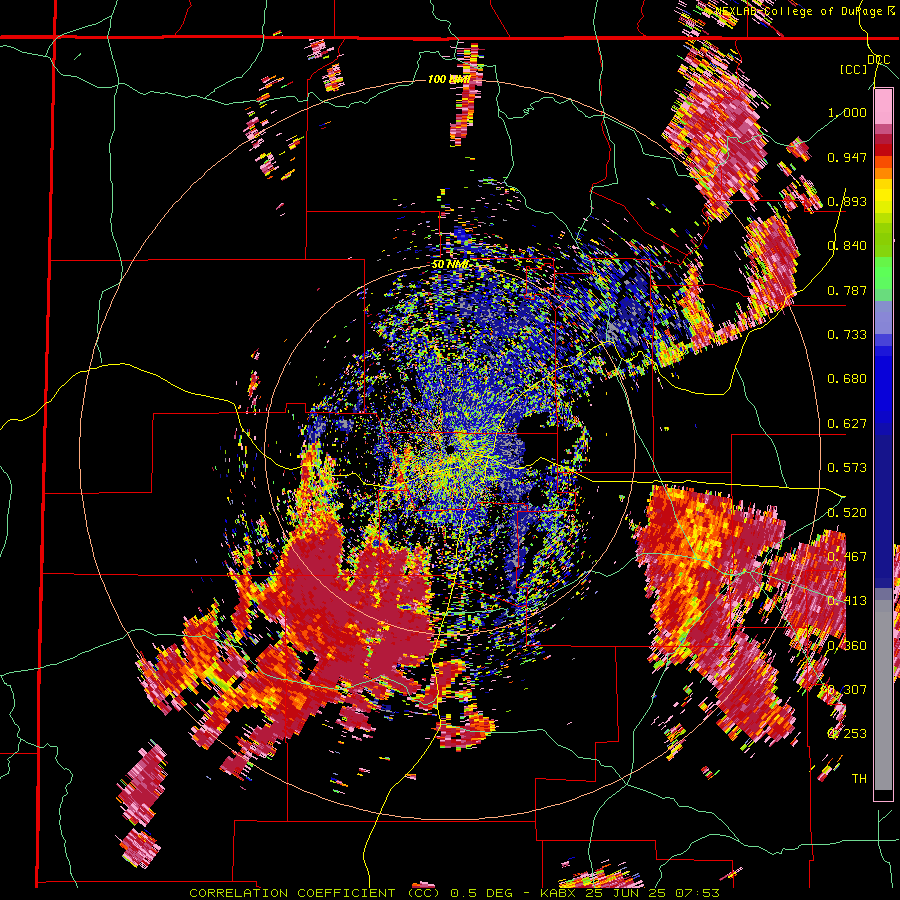Select the orange segment of the color bar

click(883, 173)
